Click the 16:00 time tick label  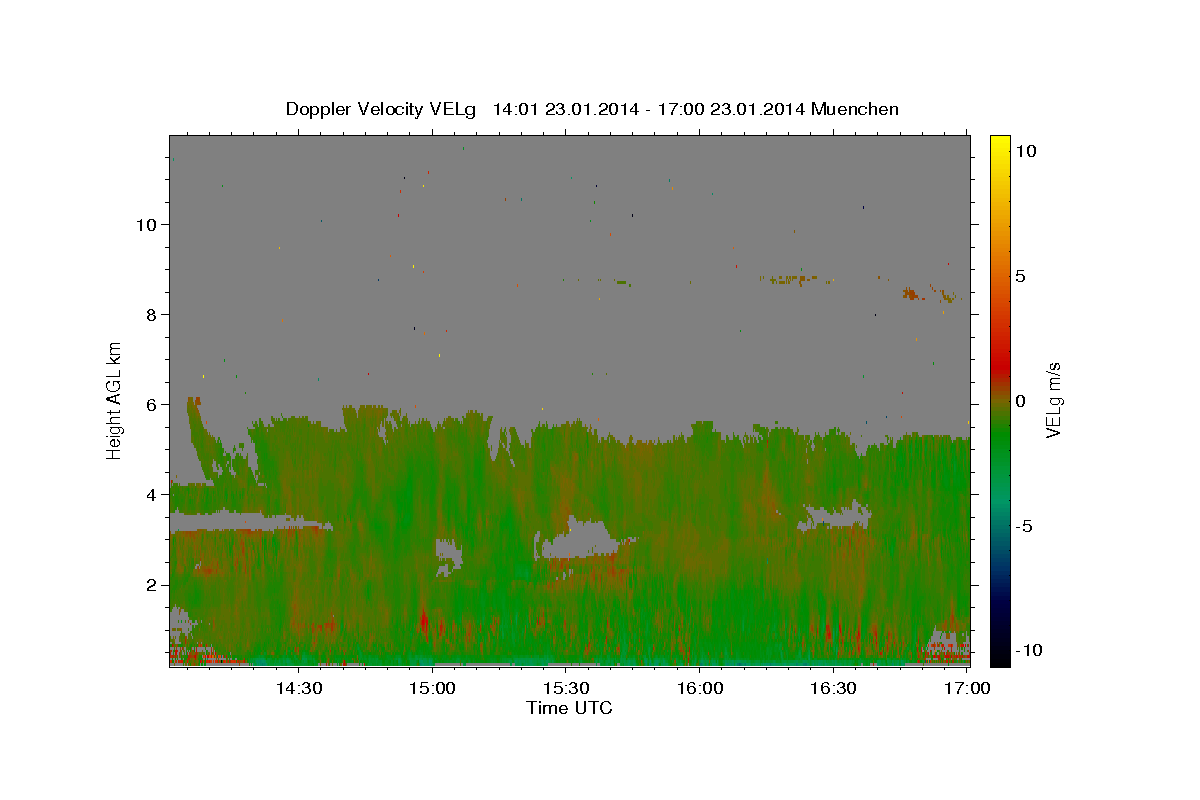tap(700, 688)
